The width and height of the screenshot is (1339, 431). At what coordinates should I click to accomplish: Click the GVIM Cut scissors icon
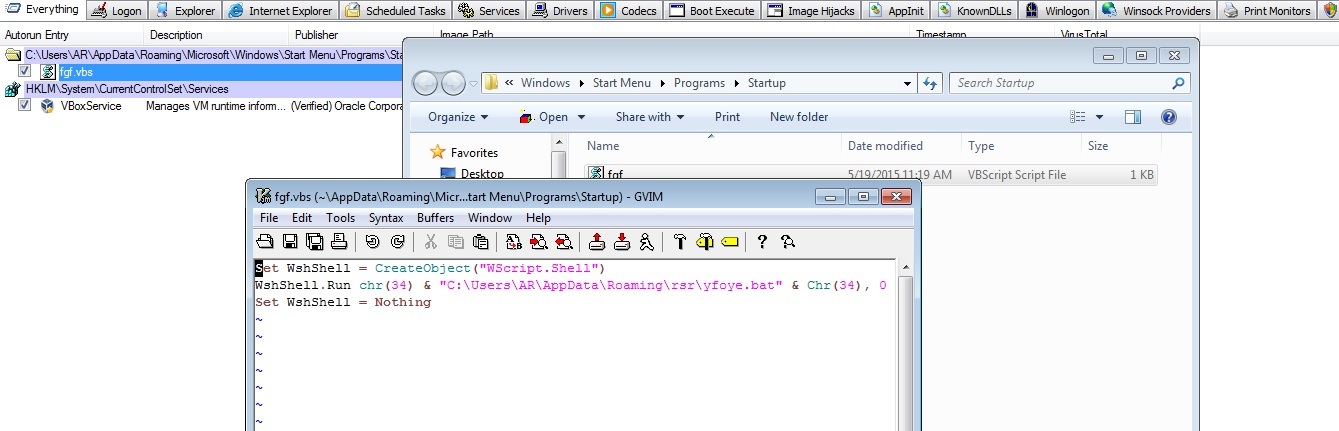click(430, 241)
